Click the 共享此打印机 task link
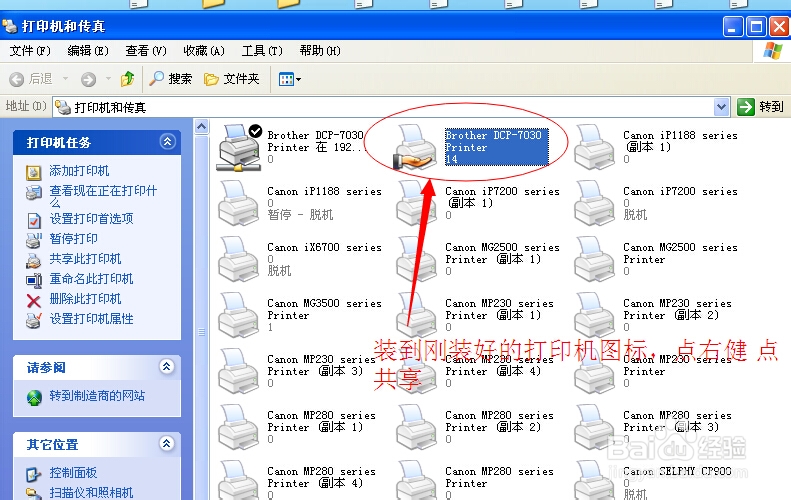 pos(85,259)
